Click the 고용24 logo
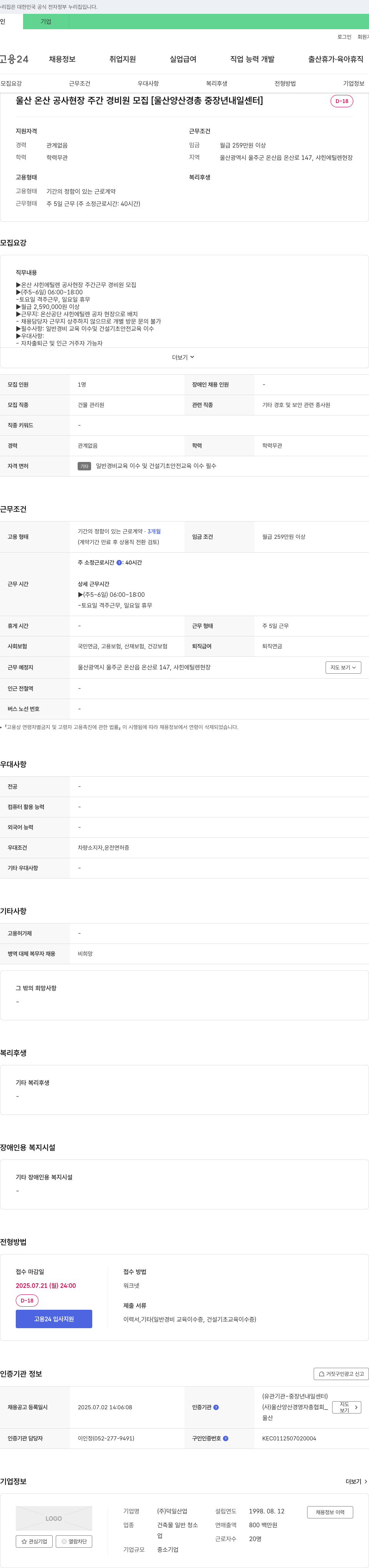This screenshot has height=1568, width=369. pos(14,59)
